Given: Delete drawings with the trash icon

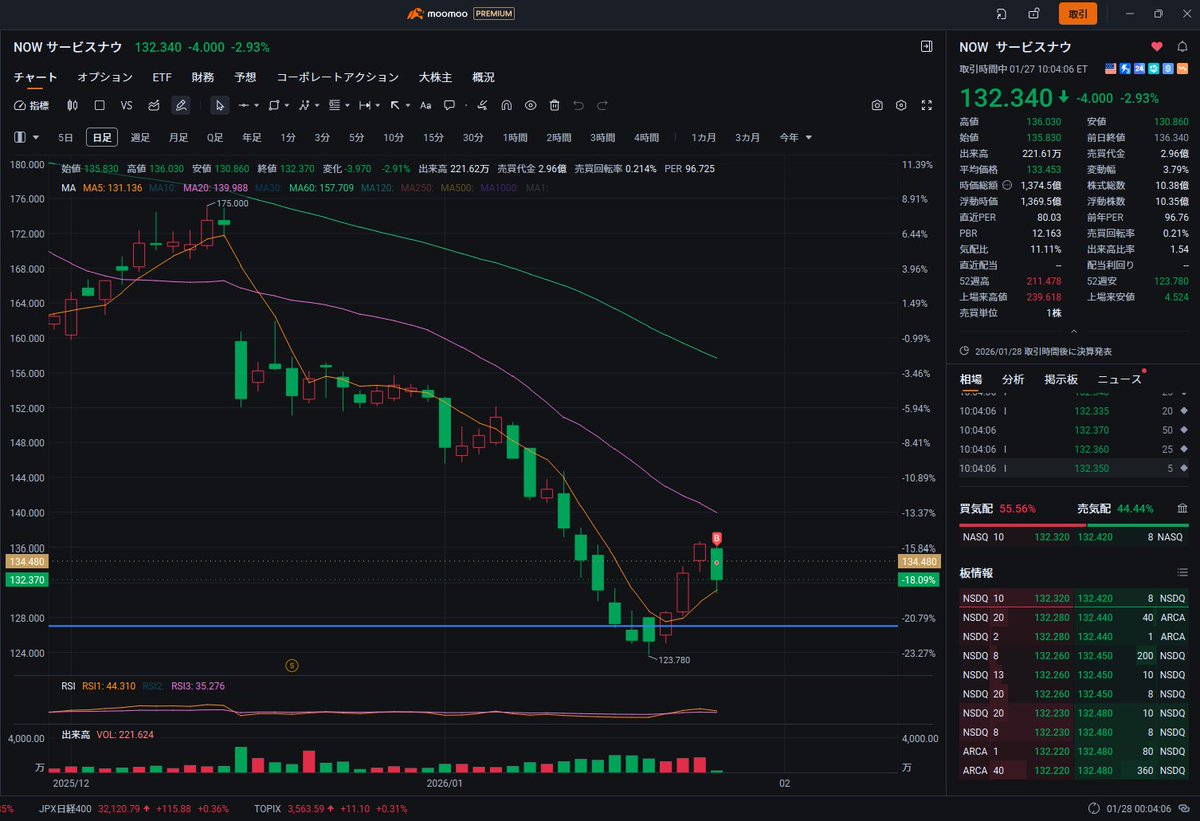Looking at the screenshot, I should click(x=554, y=105).
